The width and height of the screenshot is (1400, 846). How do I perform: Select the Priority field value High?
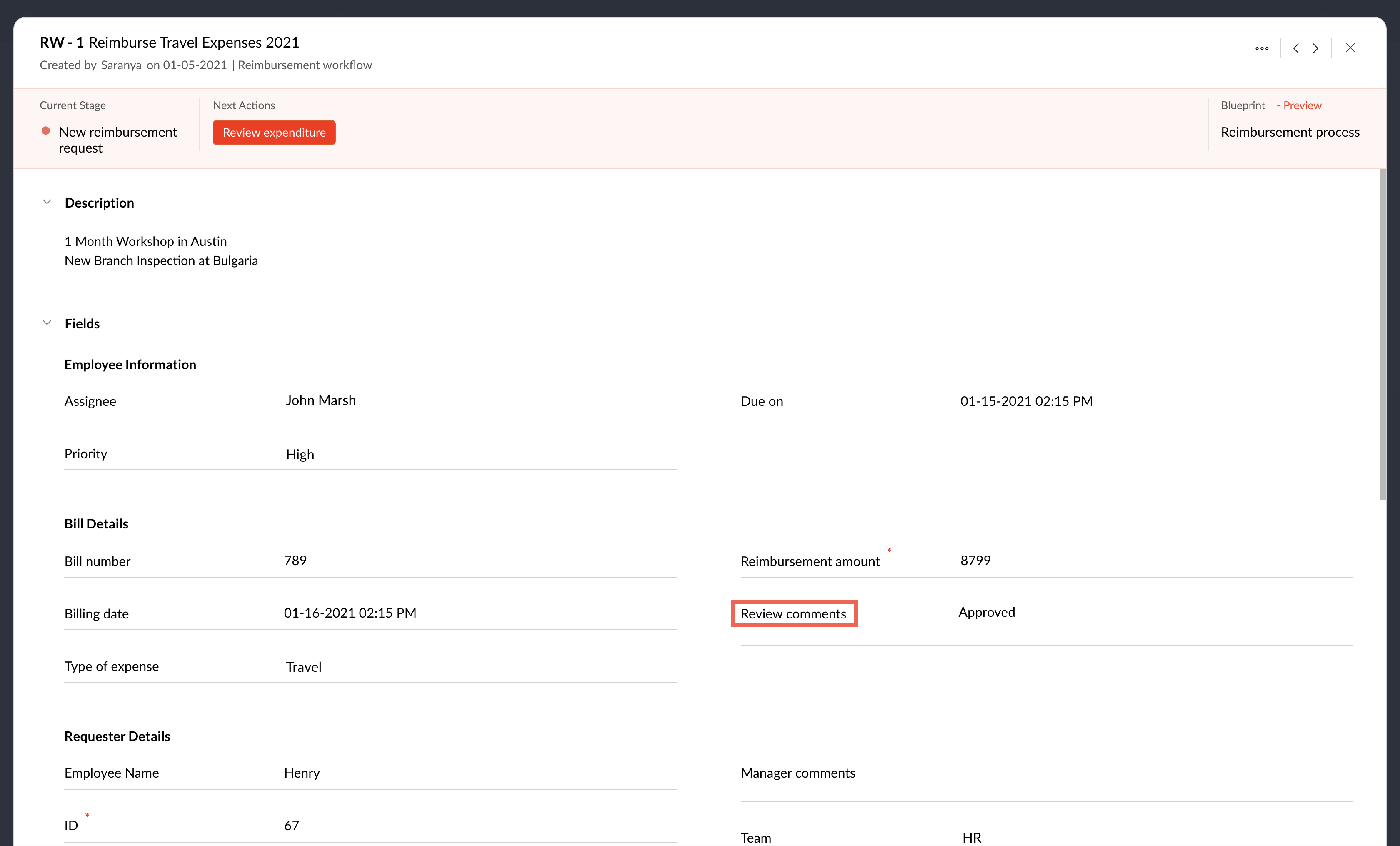(x=300, y=455)
